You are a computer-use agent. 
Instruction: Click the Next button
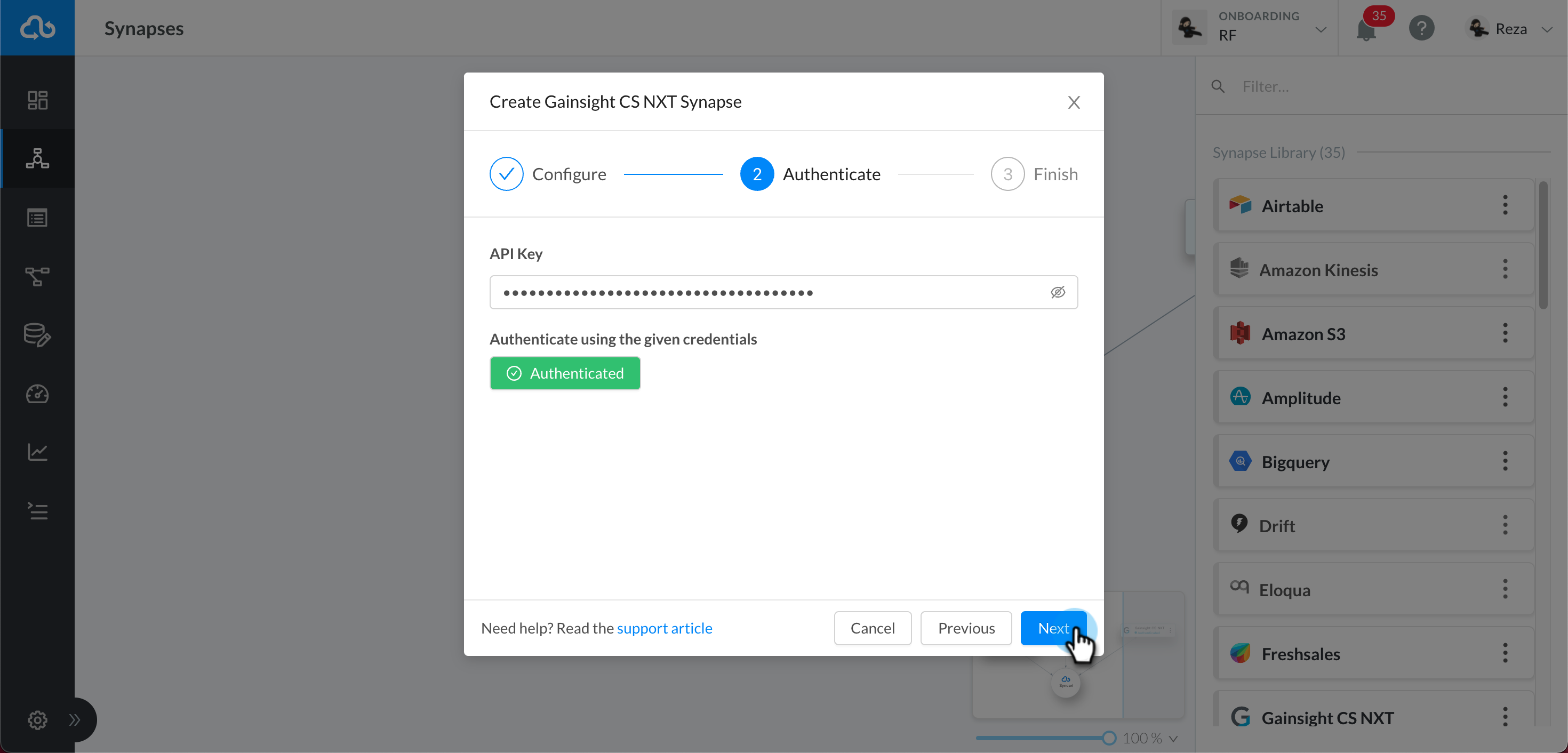[1053, 628]
